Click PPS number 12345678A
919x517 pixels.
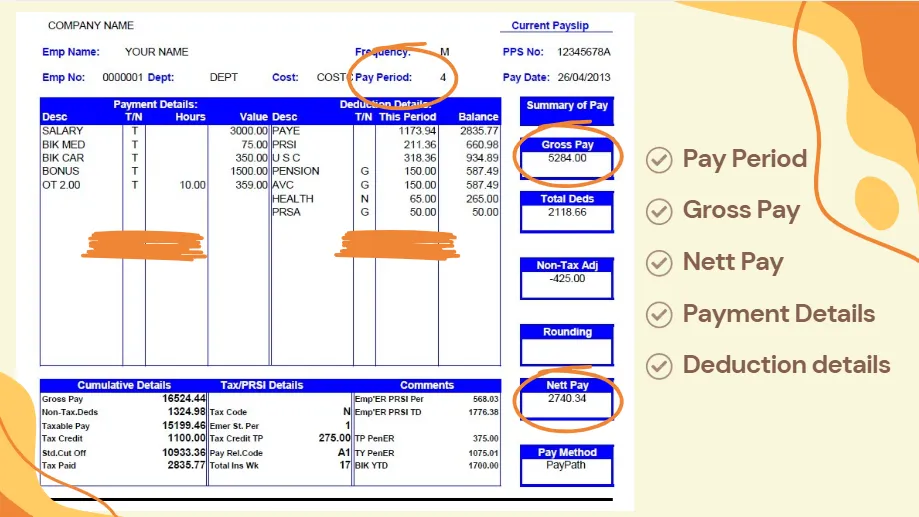tap(584, 52)
